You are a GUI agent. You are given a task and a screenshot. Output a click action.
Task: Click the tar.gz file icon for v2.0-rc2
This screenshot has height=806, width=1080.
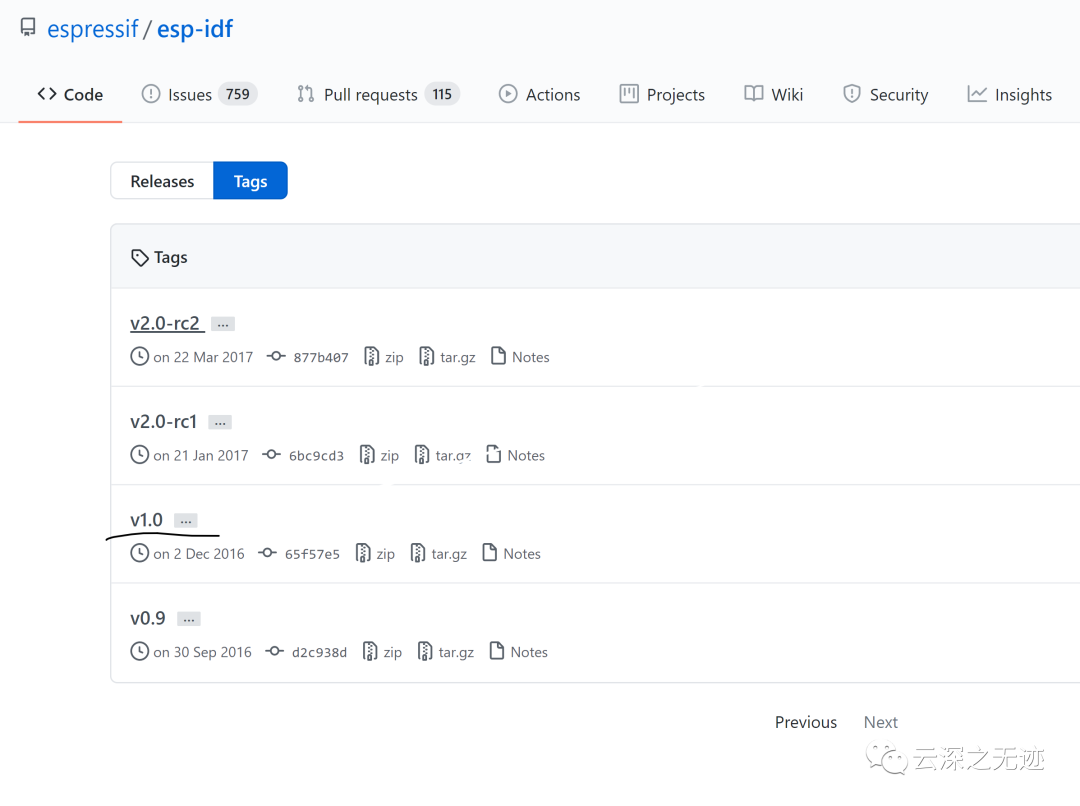click(426, 356)
